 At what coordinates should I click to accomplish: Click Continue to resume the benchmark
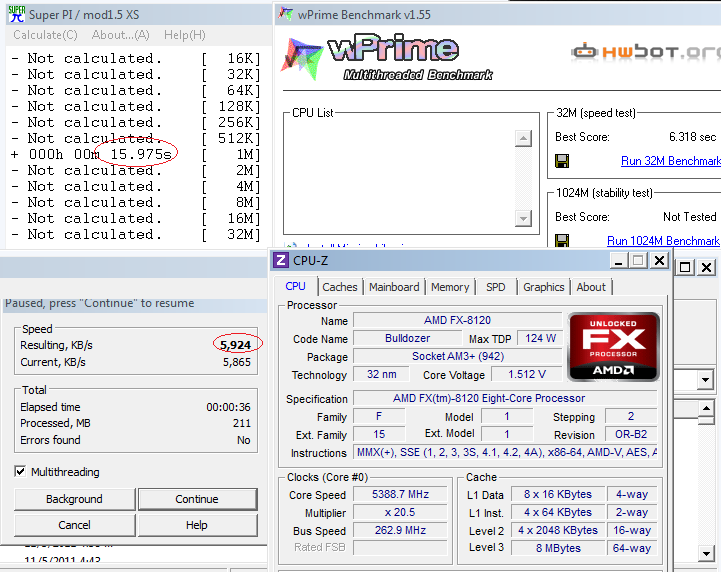click(197, 499)
